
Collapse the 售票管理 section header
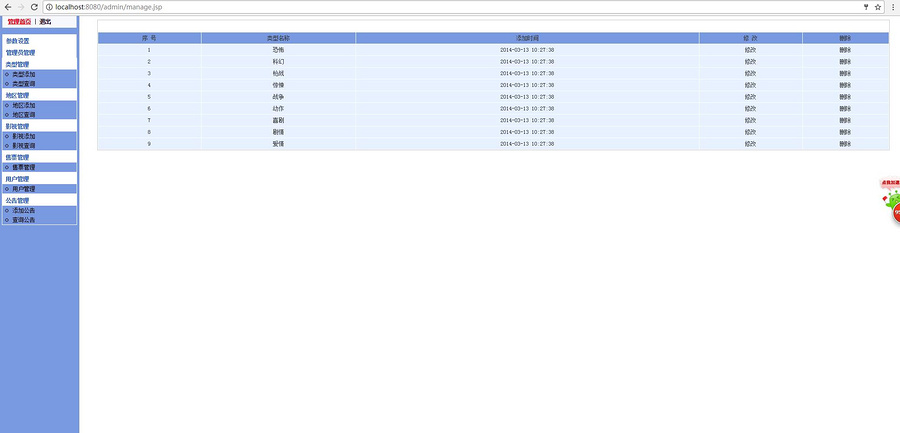click(x=17, y=157)
